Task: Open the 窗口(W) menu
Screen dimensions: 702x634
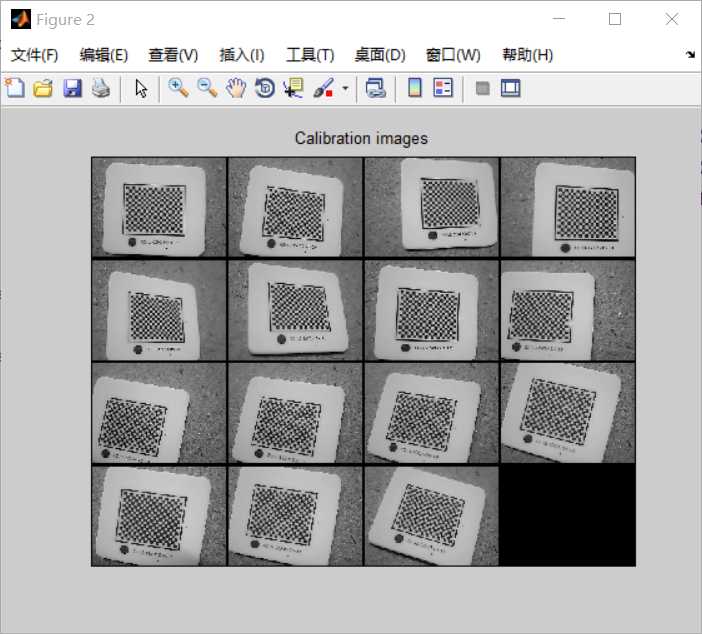Action: (453, 55)
